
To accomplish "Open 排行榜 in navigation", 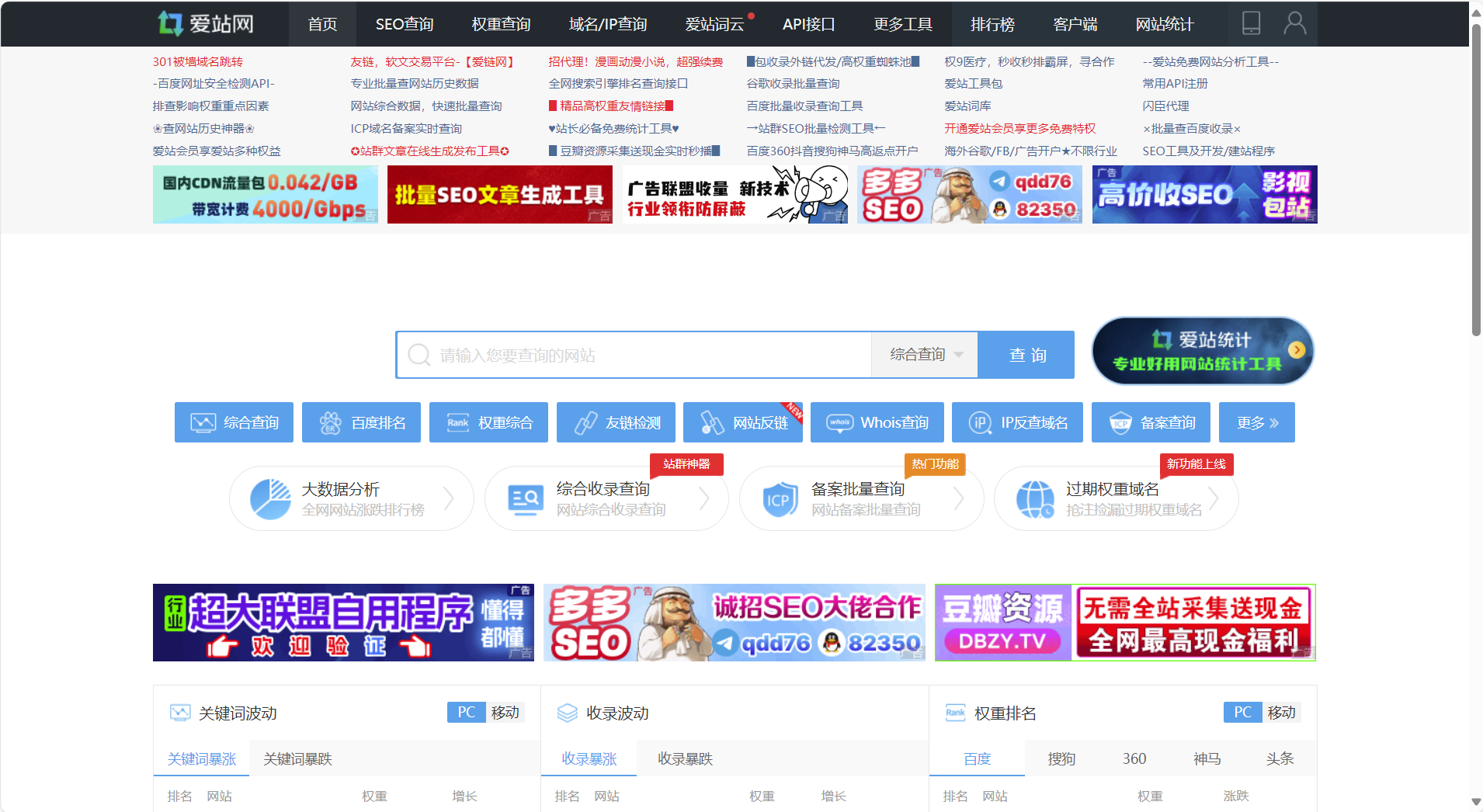I will (x=992, y=24).
